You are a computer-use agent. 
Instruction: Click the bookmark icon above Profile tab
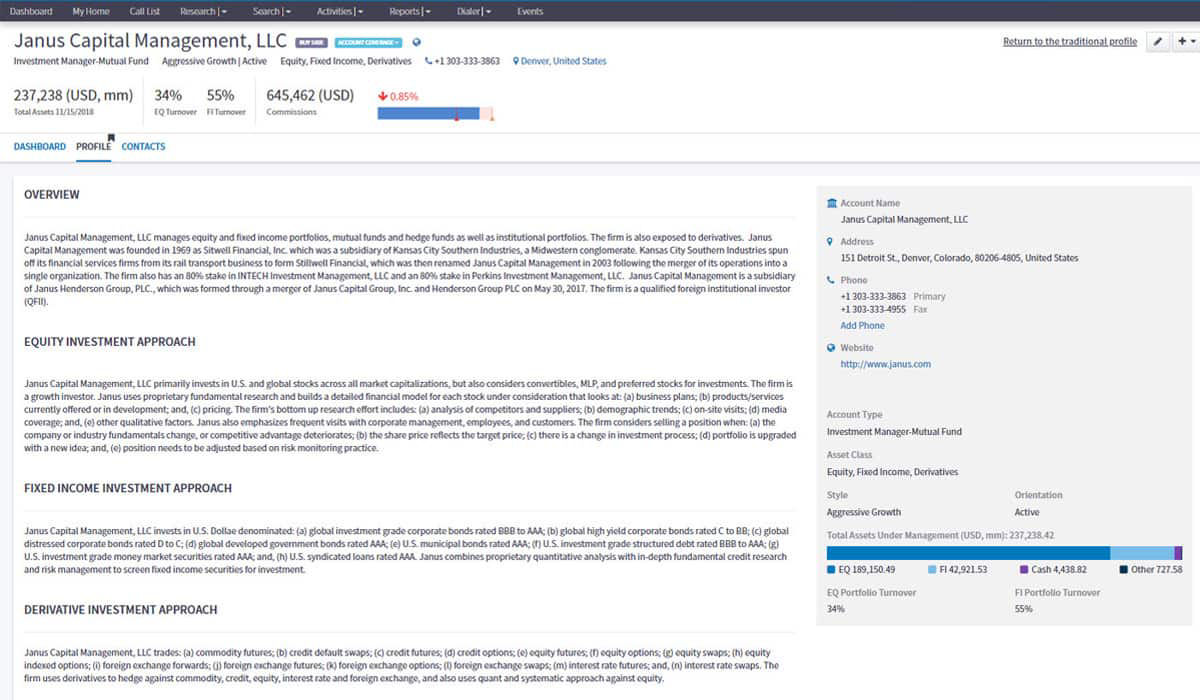(x=112, y=138)
